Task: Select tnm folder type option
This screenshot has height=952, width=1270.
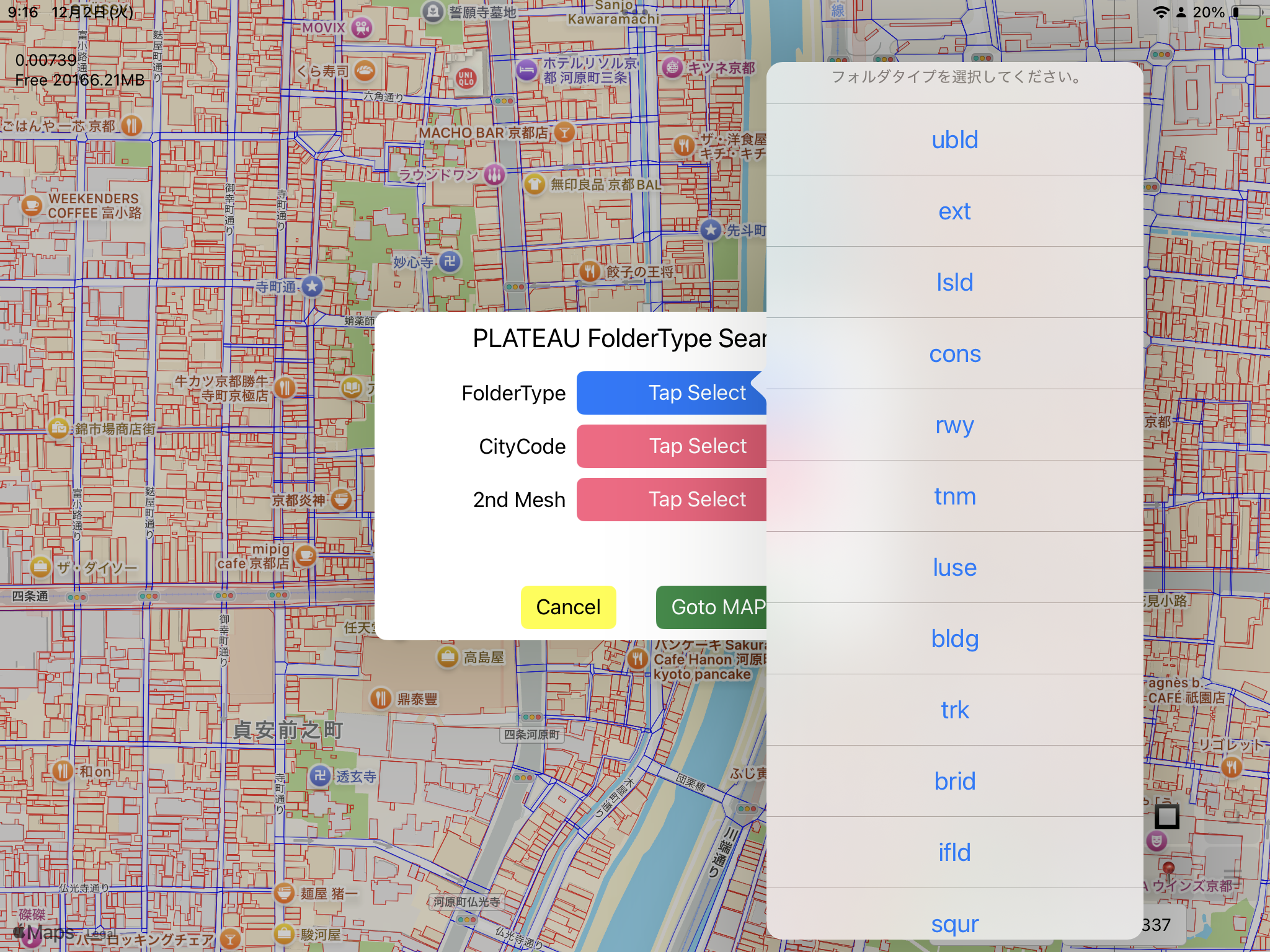Action: click(954, 496)
